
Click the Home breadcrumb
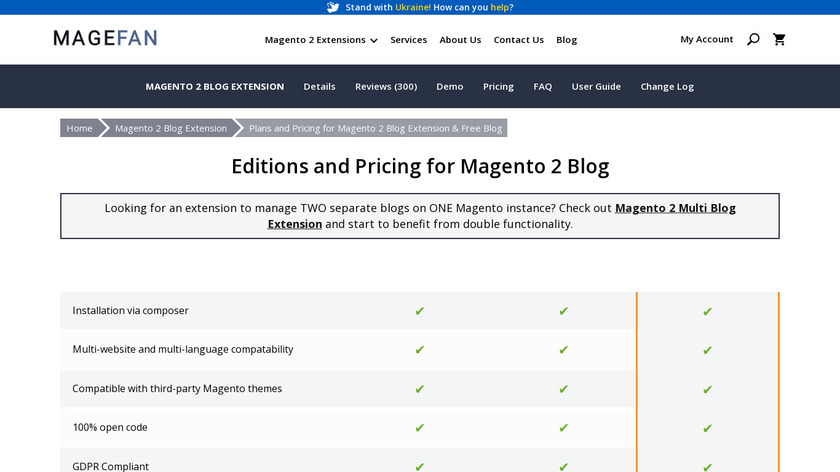point(79,128)
